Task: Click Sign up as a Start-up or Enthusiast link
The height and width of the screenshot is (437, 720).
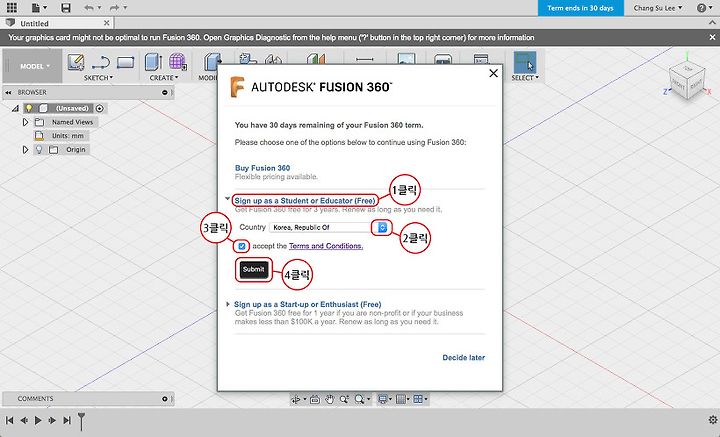Action: [308, 304]
